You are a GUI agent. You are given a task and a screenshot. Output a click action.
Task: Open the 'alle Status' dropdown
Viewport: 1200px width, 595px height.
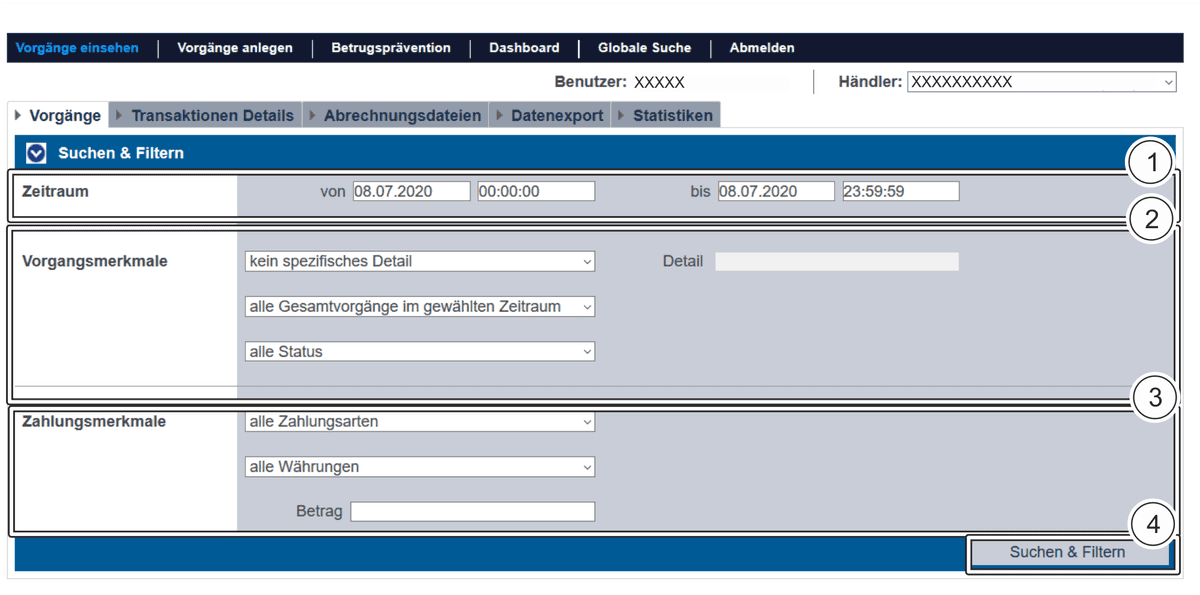click(419, 352)
